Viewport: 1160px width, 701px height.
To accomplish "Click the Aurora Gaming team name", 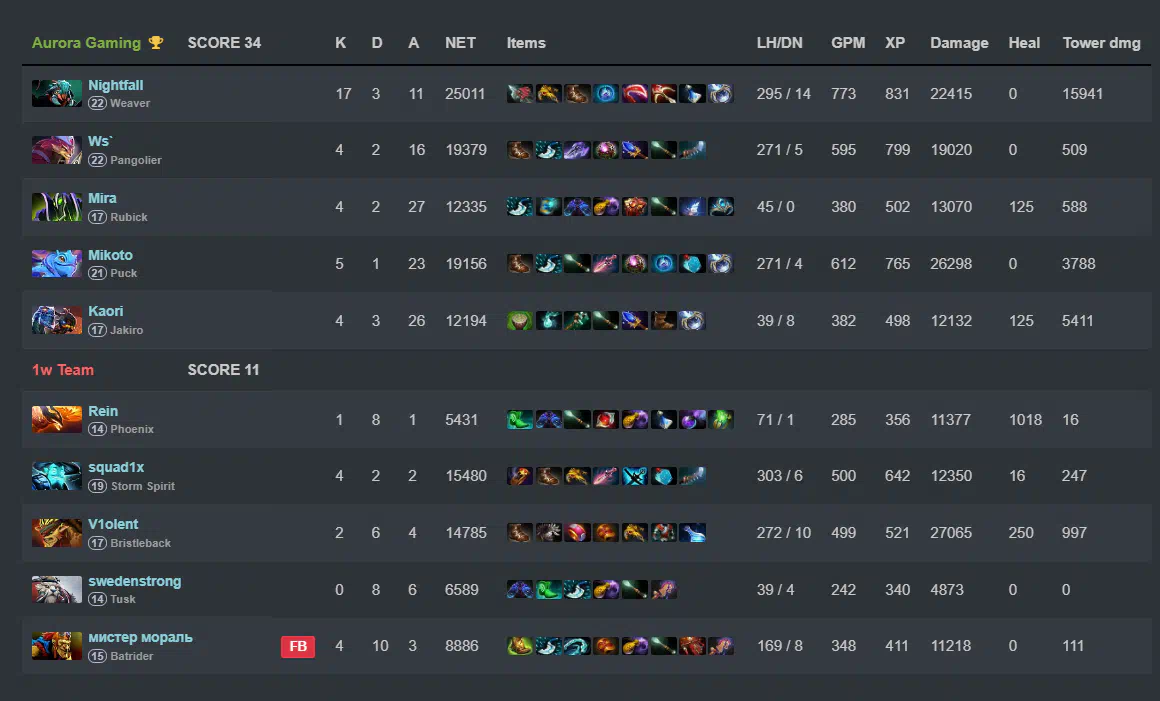I will [86, 43].
